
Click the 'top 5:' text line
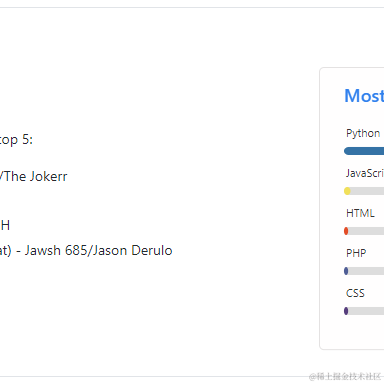pos(16,140)
